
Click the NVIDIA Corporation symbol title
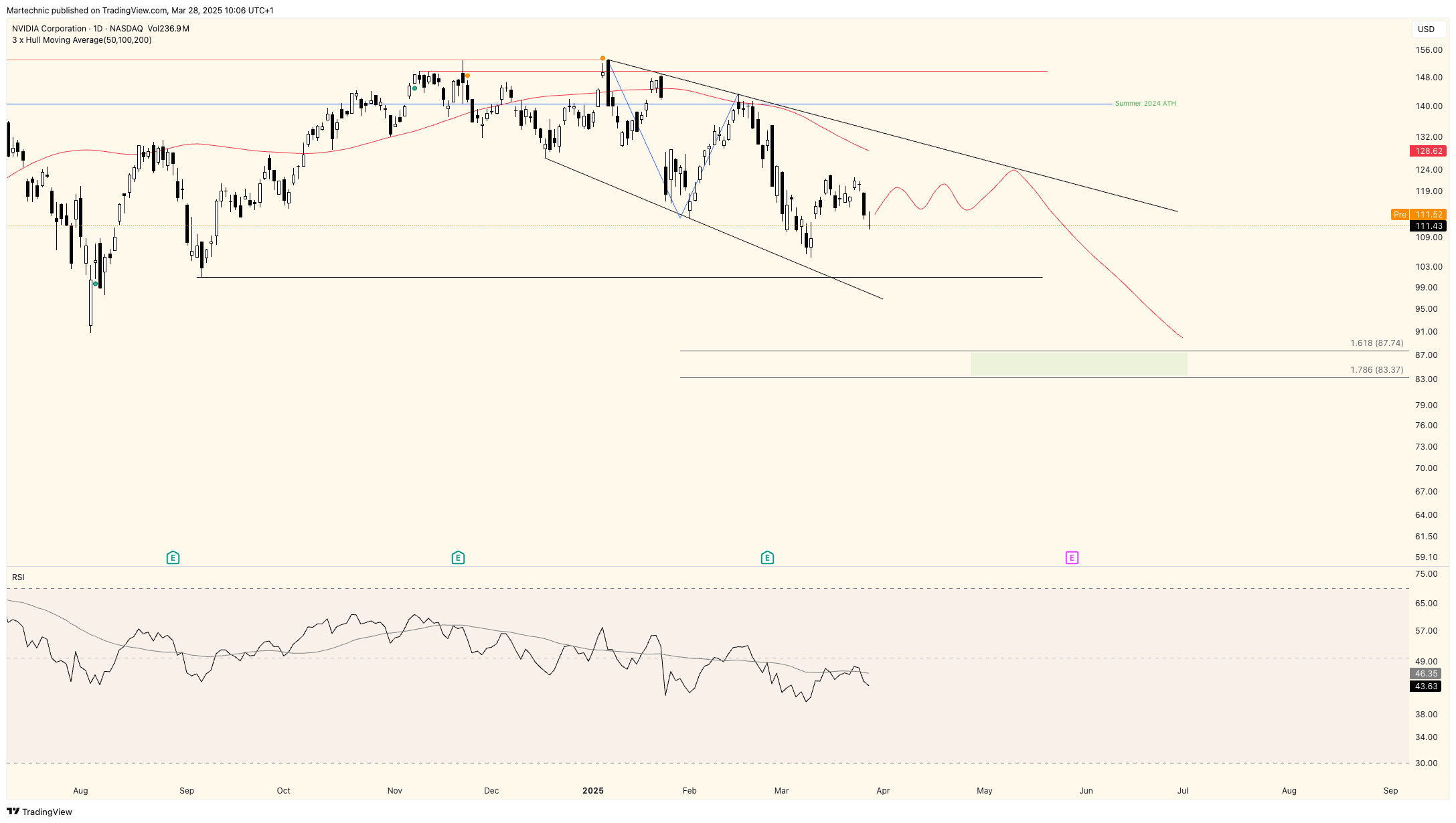[49, 29]
